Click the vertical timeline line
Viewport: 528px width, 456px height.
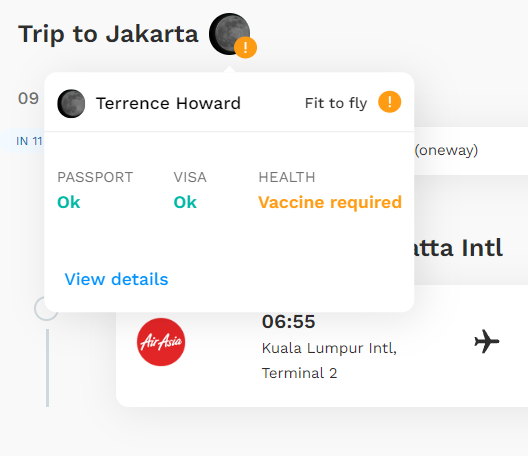(x=47, y=368)
